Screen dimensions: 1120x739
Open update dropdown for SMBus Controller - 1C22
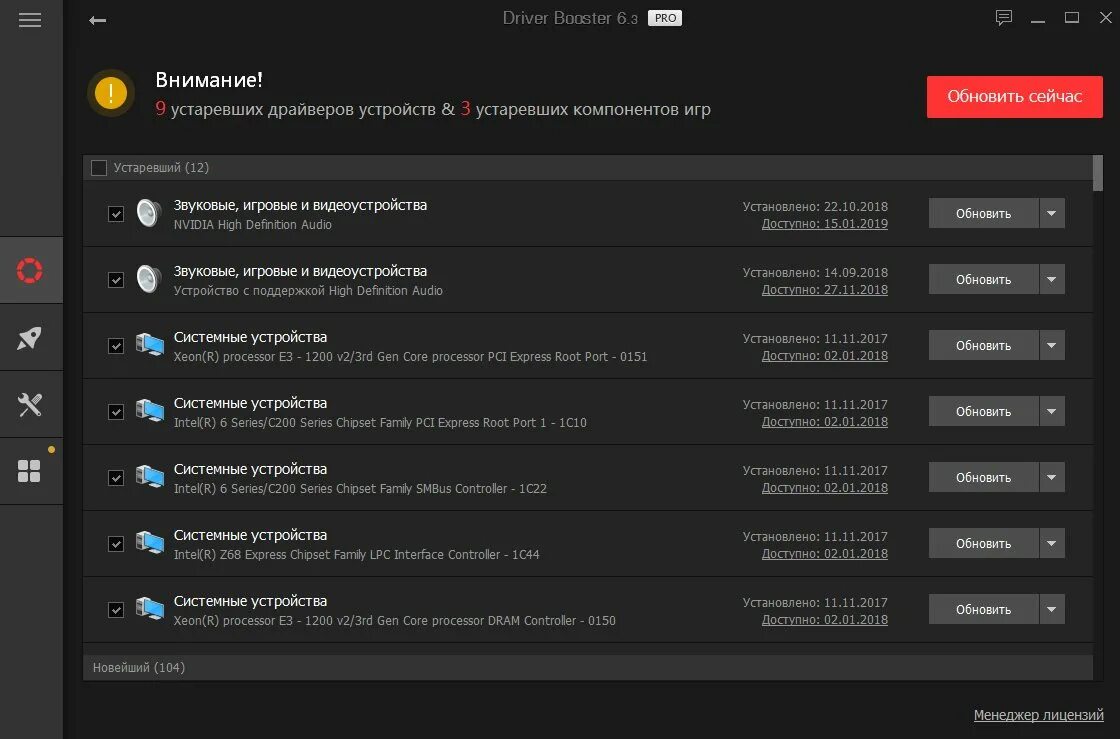coord(1051,477)
